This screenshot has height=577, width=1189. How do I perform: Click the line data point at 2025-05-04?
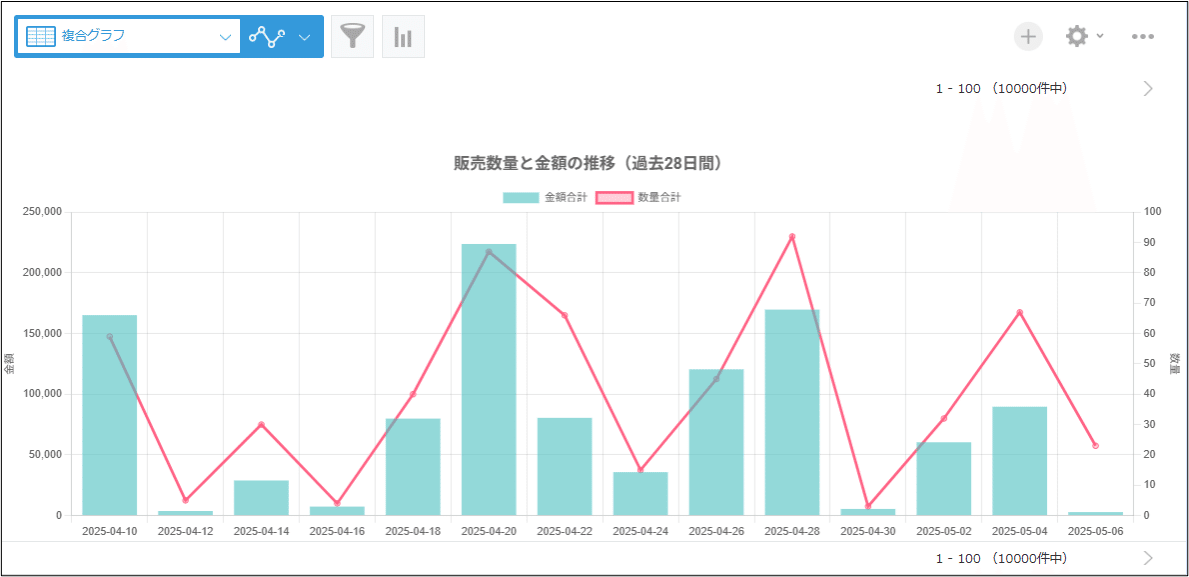click(x=1020, y=313)
